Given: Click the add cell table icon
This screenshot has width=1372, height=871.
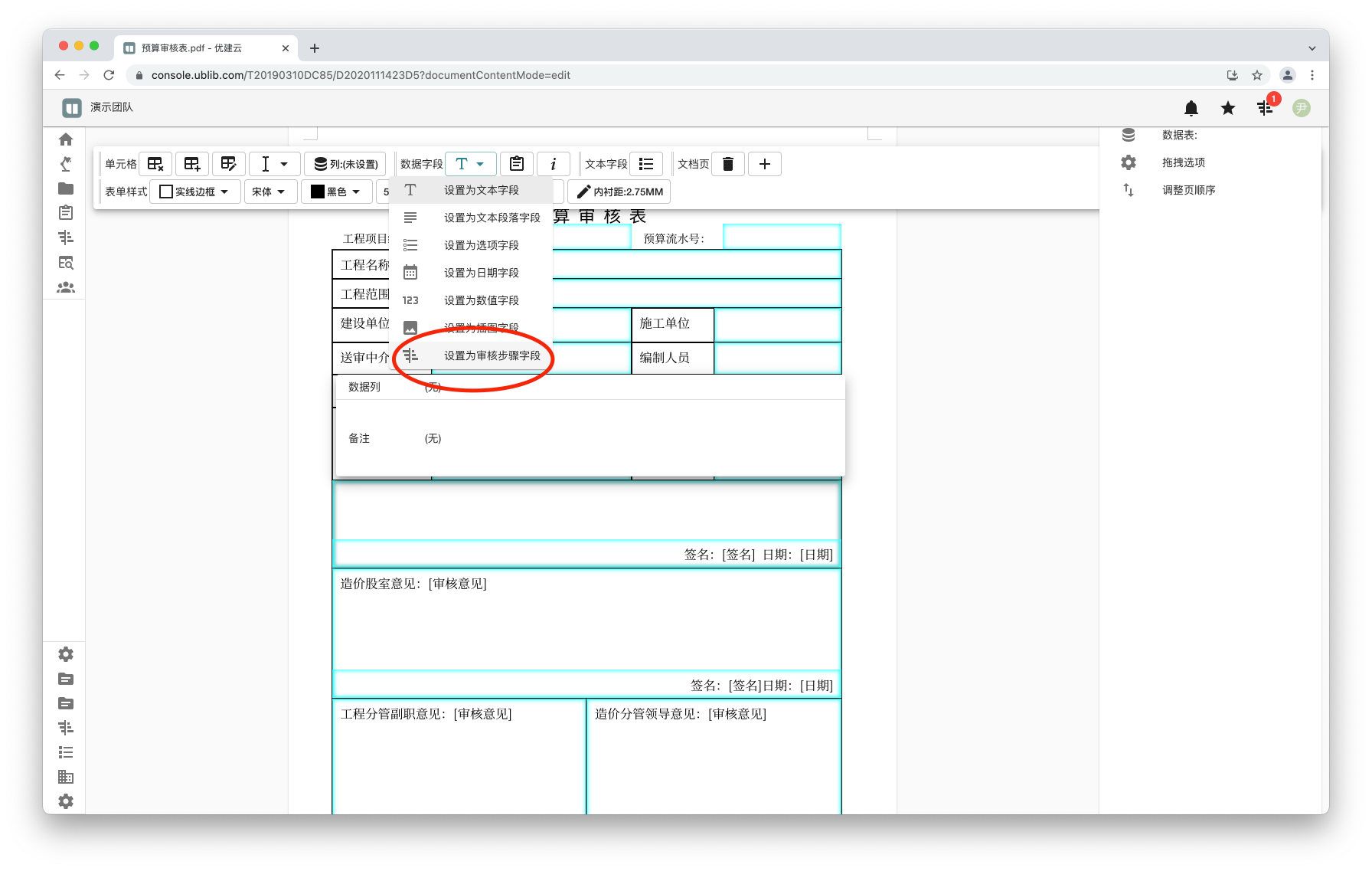Looking at the screenshot, I should coord(192,164).
